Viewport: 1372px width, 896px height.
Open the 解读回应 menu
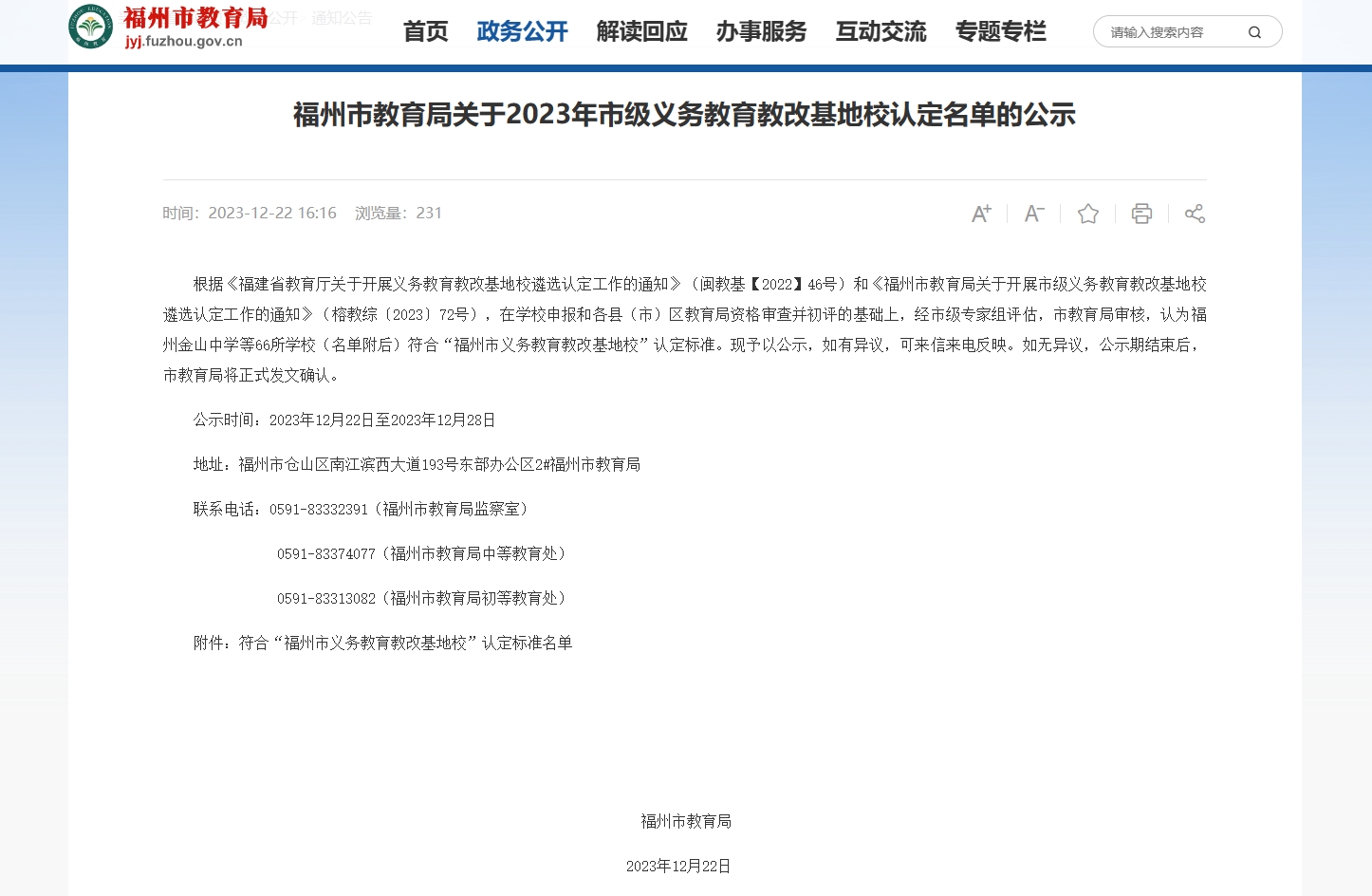coord(641,31)
